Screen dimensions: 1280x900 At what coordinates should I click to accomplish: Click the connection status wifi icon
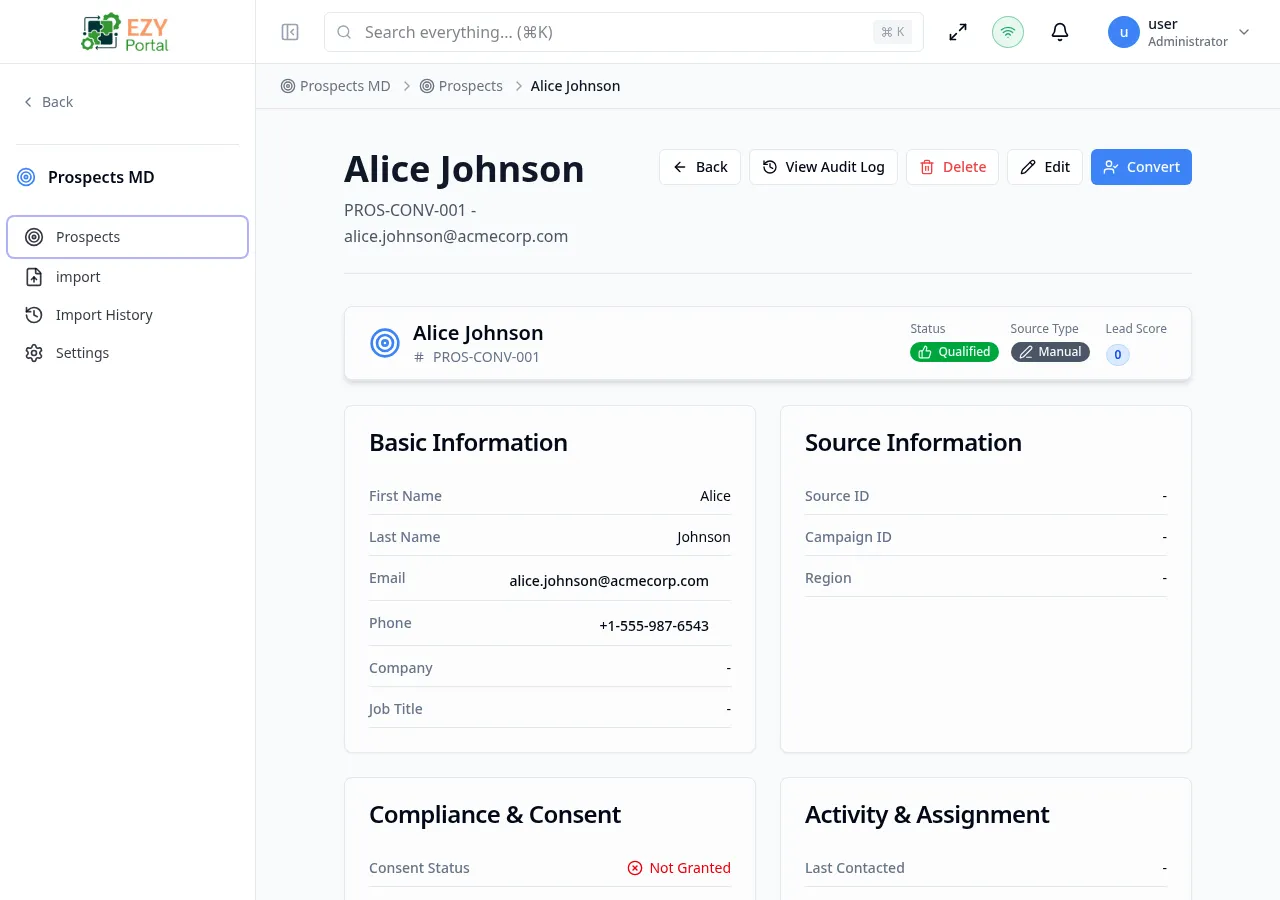point(1007,32)
